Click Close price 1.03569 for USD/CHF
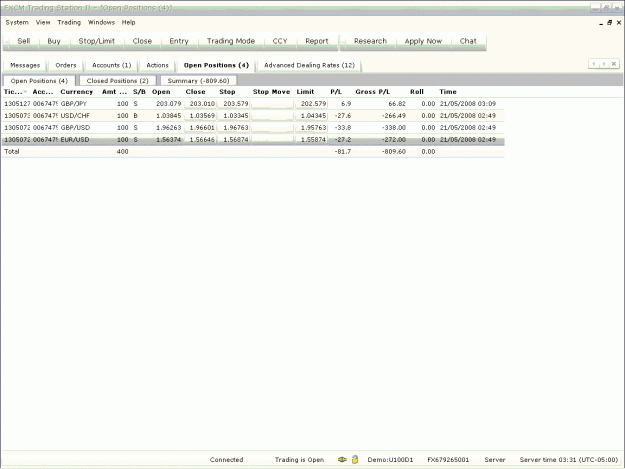The height and width of the screenshot is (469, 625). point(200,116)
